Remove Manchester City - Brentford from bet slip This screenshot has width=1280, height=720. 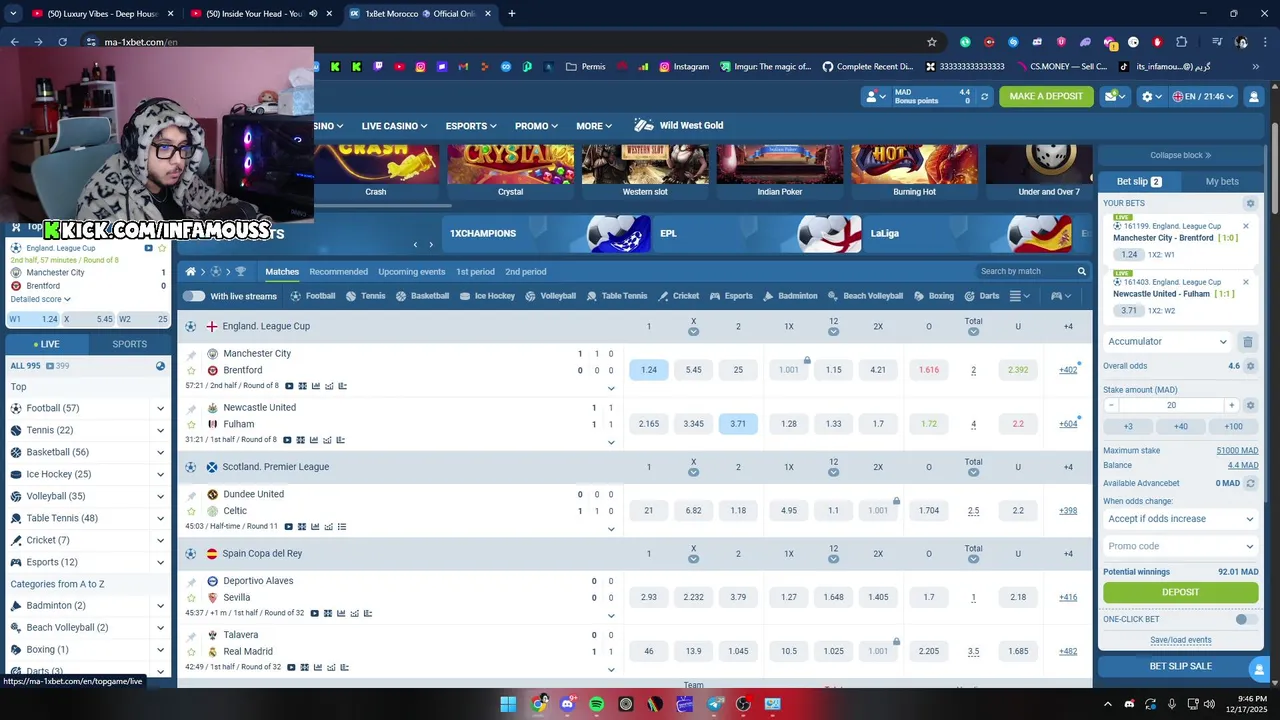coord(1245,226)
